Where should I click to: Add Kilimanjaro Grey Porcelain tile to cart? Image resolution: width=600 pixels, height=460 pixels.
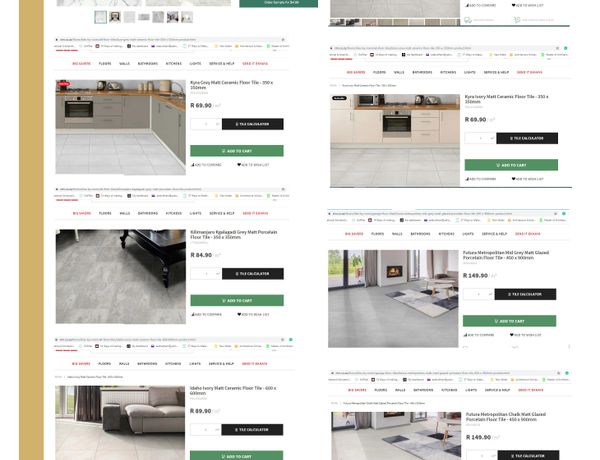(237, 300)
